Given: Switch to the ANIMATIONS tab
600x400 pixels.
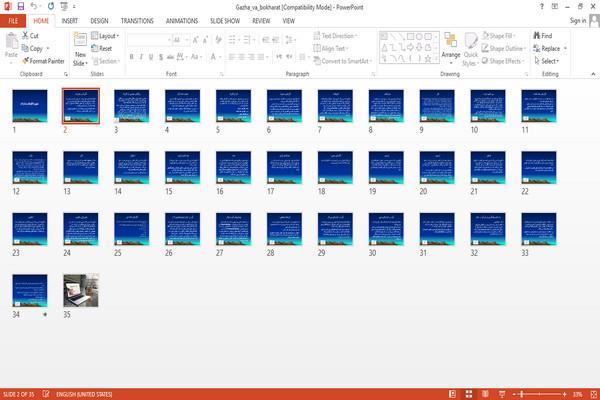Looking at the screenshot, I should 182,21.
